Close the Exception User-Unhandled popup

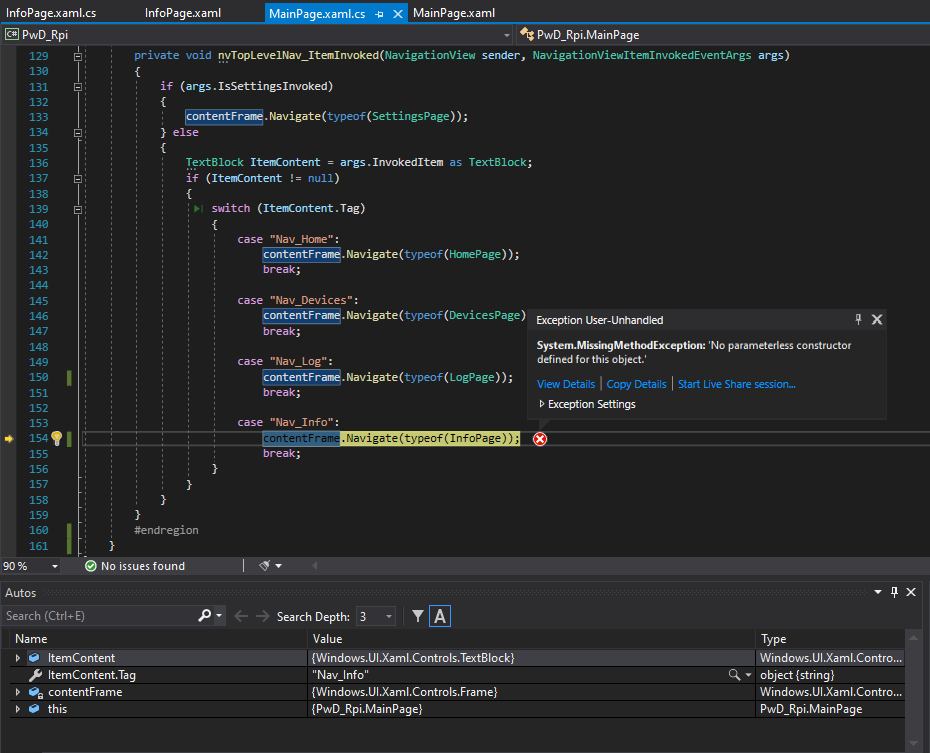click(877, 320)
